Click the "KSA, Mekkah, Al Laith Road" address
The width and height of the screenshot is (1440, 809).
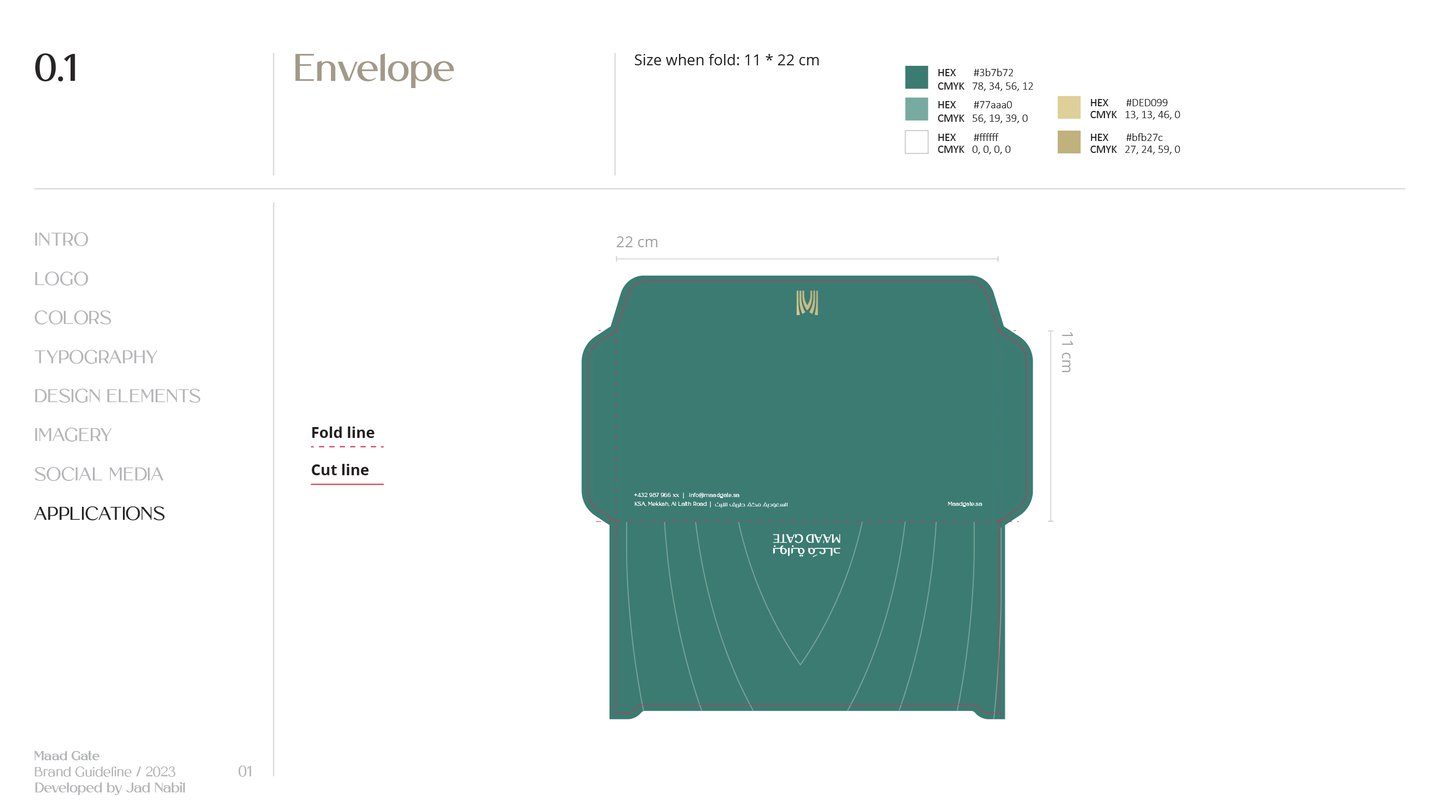[670, 504]
